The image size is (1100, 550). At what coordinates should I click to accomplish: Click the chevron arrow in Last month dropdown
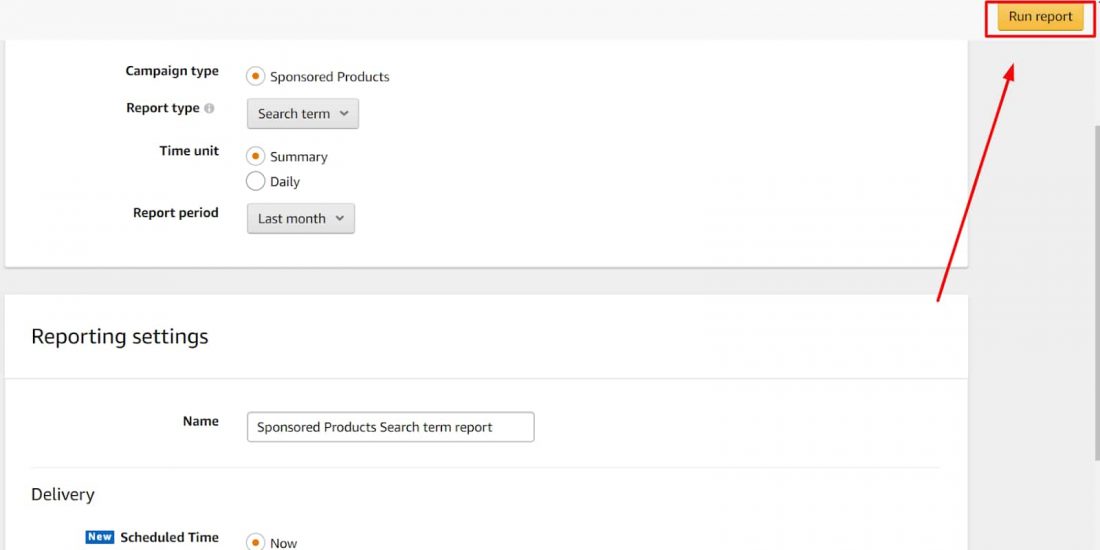(x=340, y=218)
